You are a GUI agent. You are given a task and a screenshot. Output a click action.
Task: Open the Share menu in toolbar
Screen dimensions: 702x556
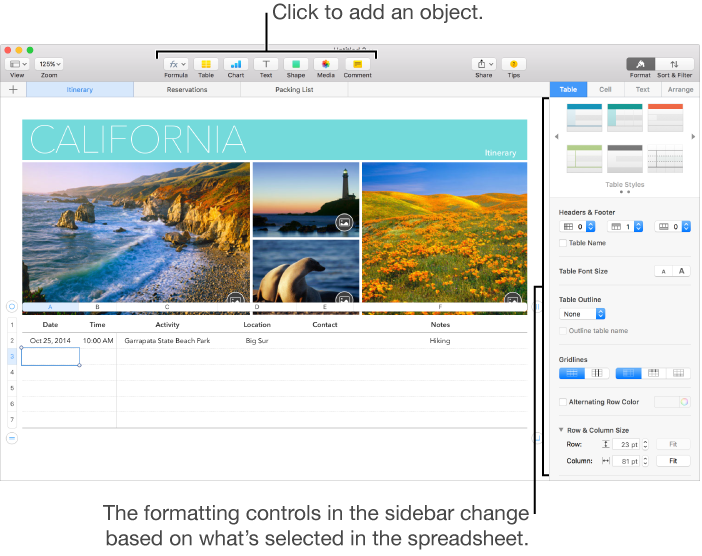[x=484, y=64]
